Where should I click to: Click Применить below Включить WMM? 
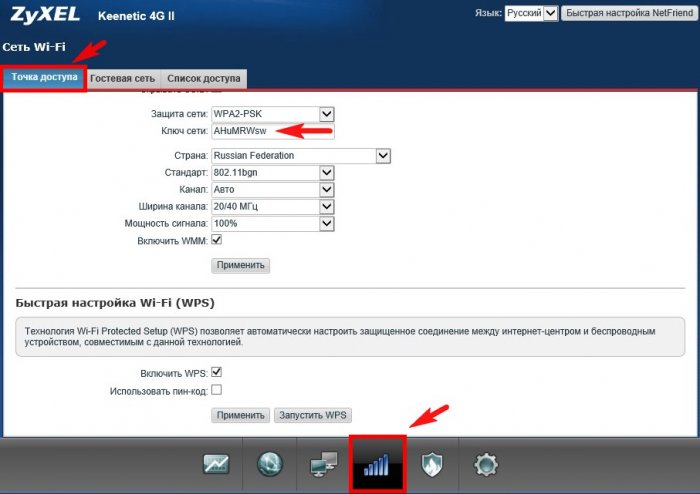(x=240, y=265)
